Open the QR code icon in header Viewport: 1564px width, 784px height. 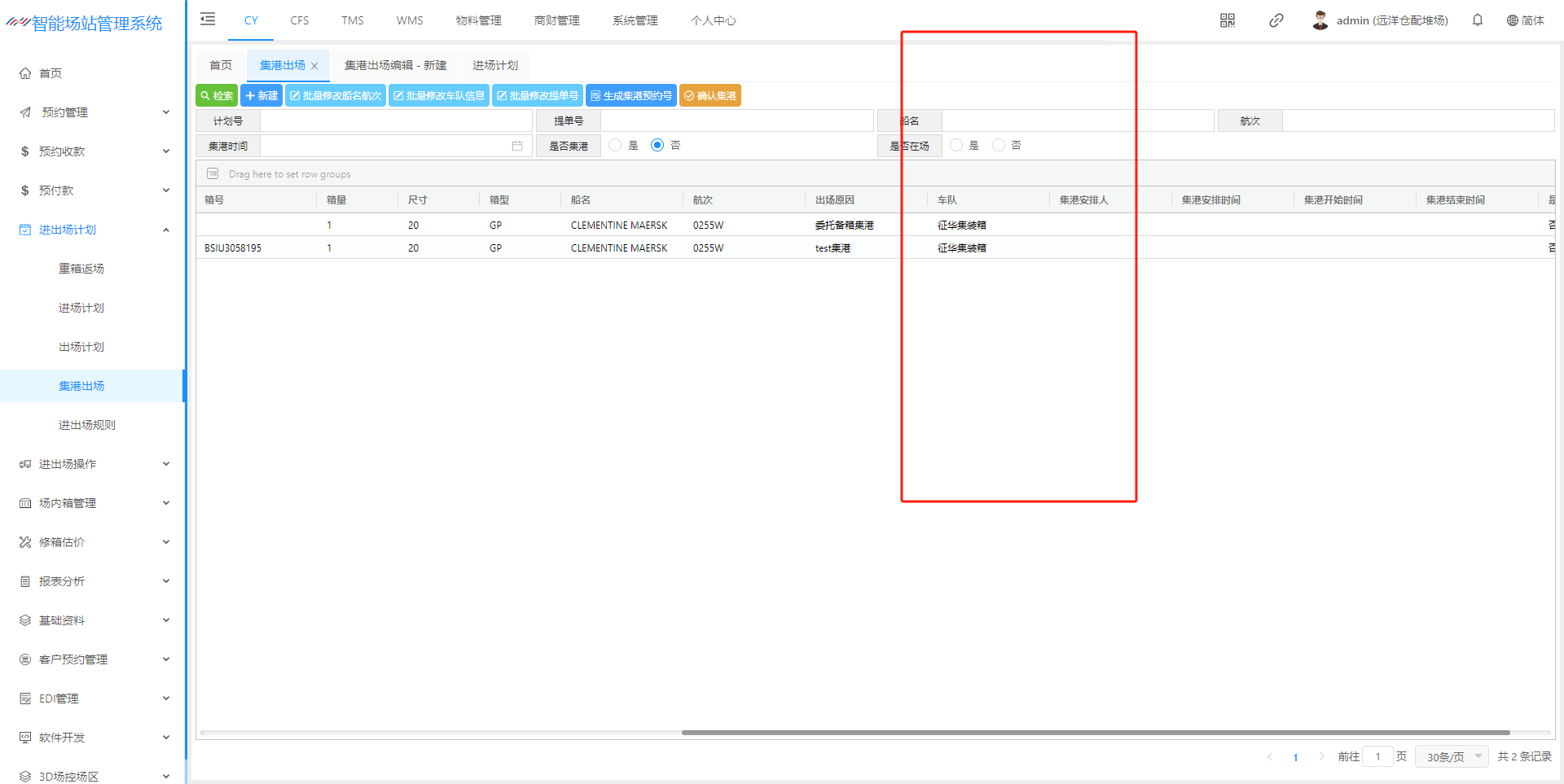[x=1227, y=20]
